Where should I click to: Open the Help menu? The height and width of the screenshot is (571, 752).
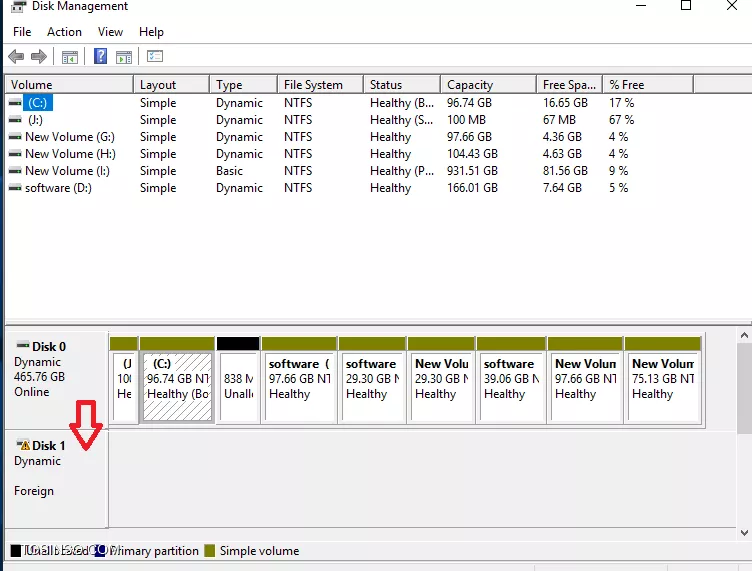(x=151, y=32)
